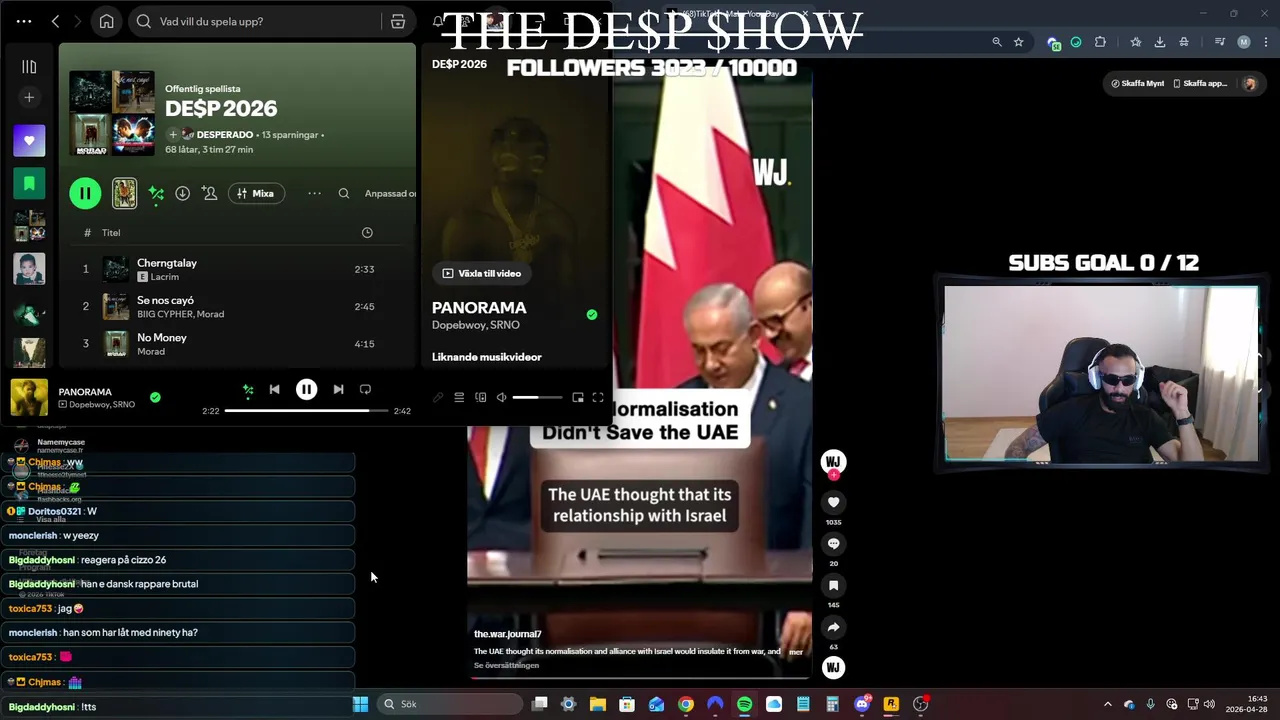Image resolution: width=1280 pixels, height=720 pixels.
Task: Open Windows Start button
Action: [360, 704]
